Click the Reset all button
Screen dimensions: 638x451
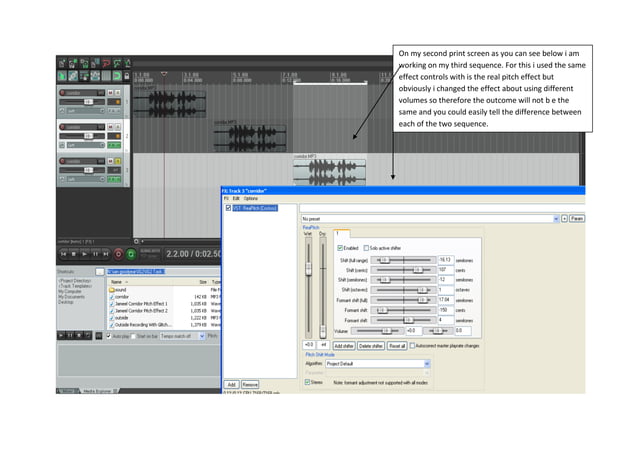[x=397, y=344]
